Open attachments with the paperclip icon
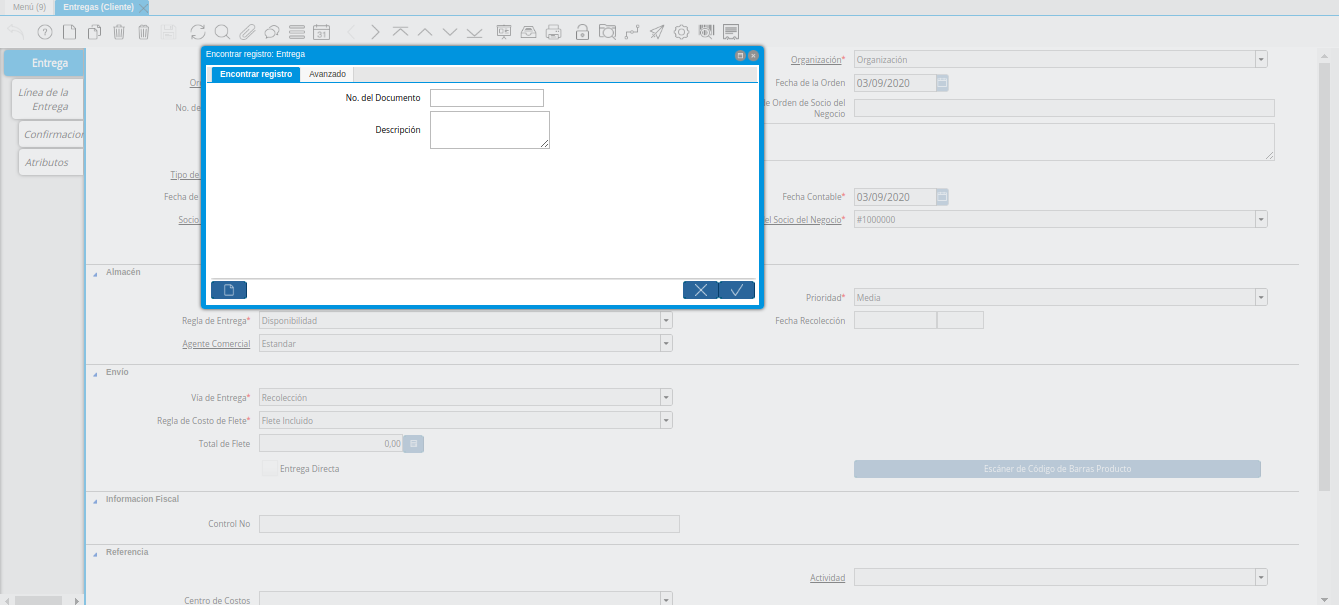The height and width of the screenshot is (605, 1339). click(247, 32)
